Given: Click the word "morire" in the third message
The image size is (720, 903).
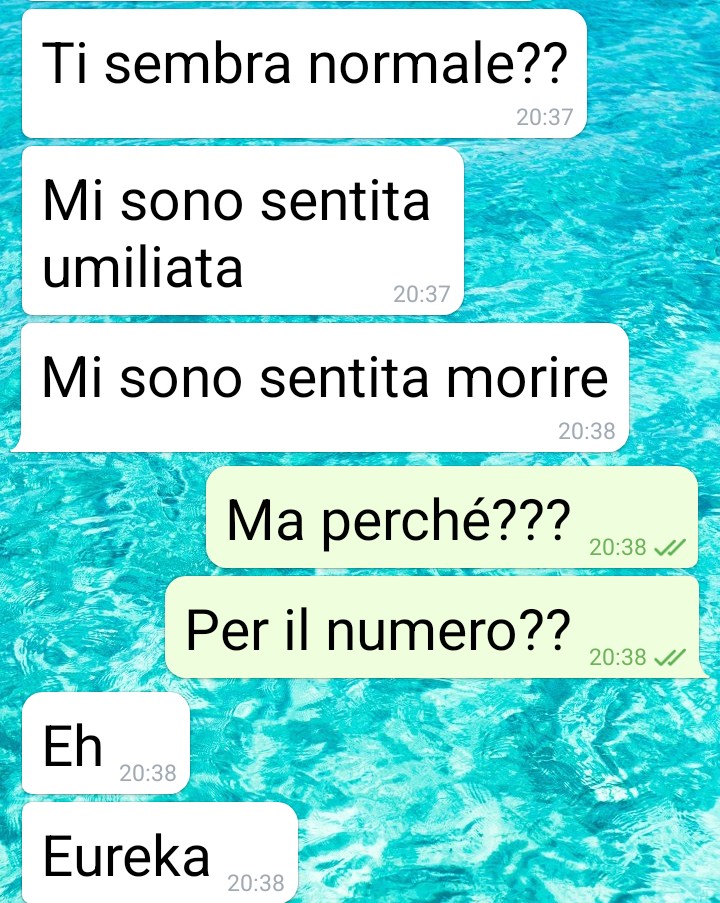Looking at the screenshot, I should 527,378.
